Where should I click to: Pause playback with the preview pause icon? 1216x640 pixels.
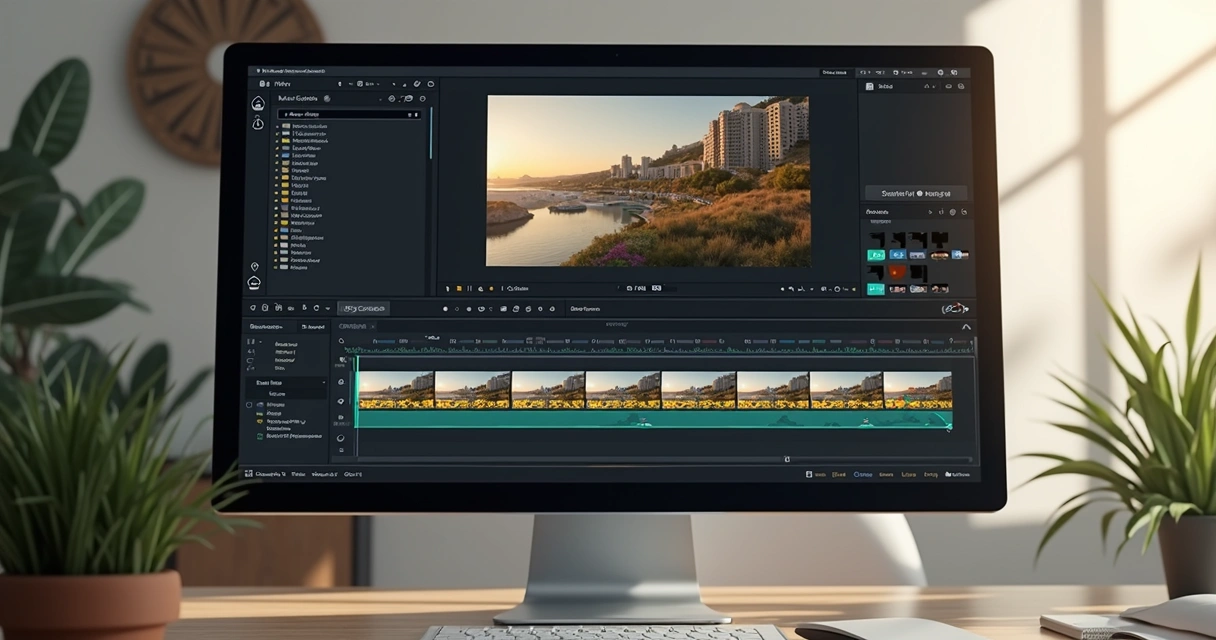(x=470, y=288)
